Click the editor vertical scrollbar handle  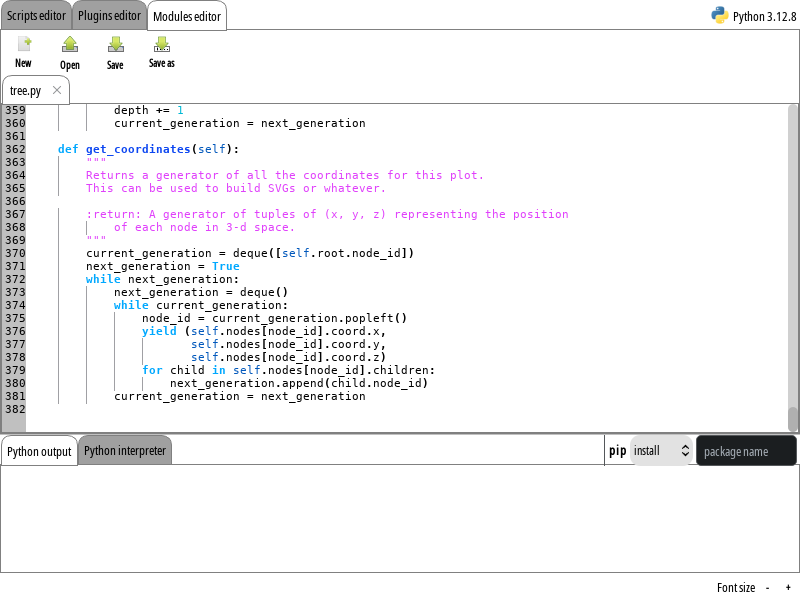point(793,418)
